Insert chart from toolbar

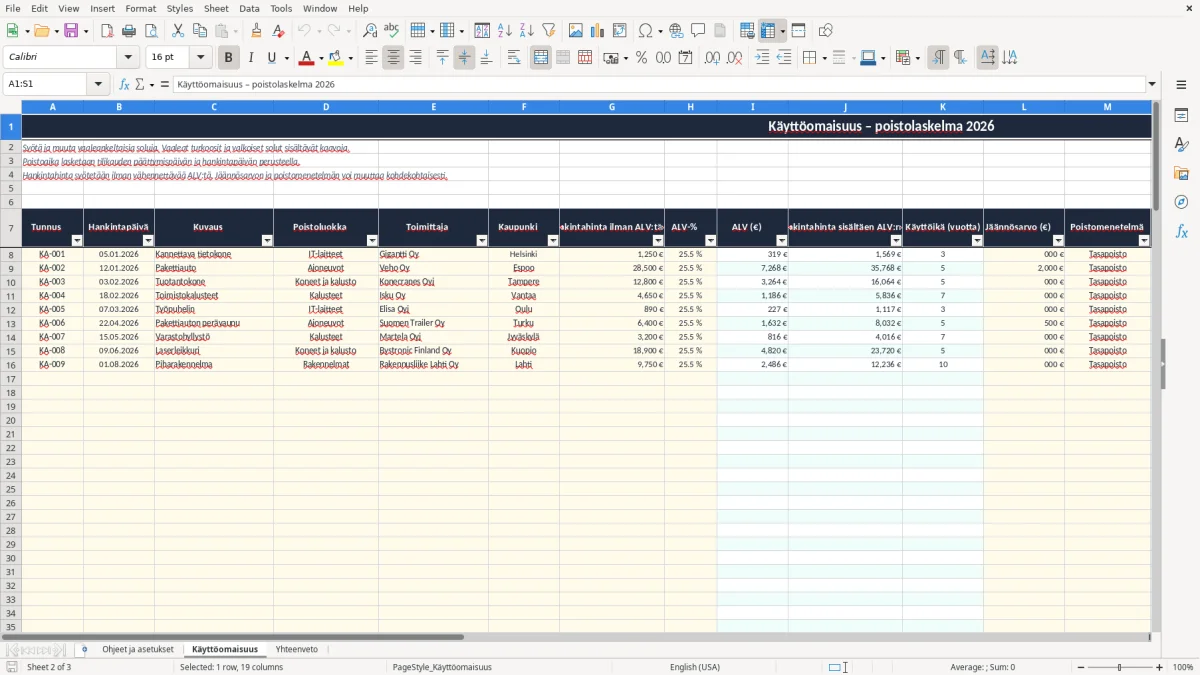click(598, 31)
